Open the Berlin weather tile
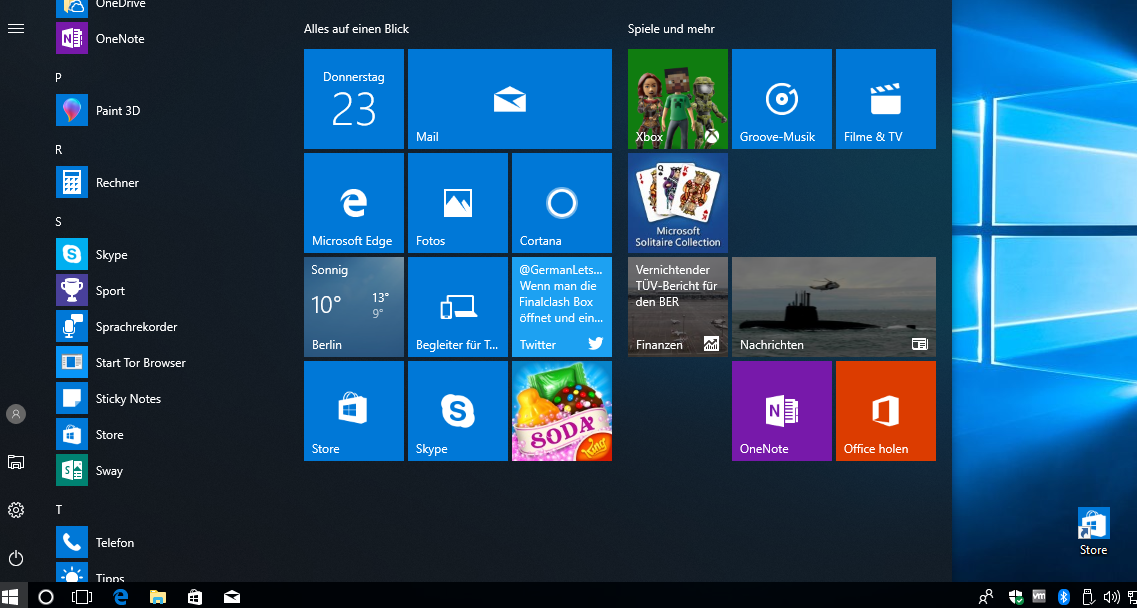This screenshot has width=1137, height=608. point(353,307)
